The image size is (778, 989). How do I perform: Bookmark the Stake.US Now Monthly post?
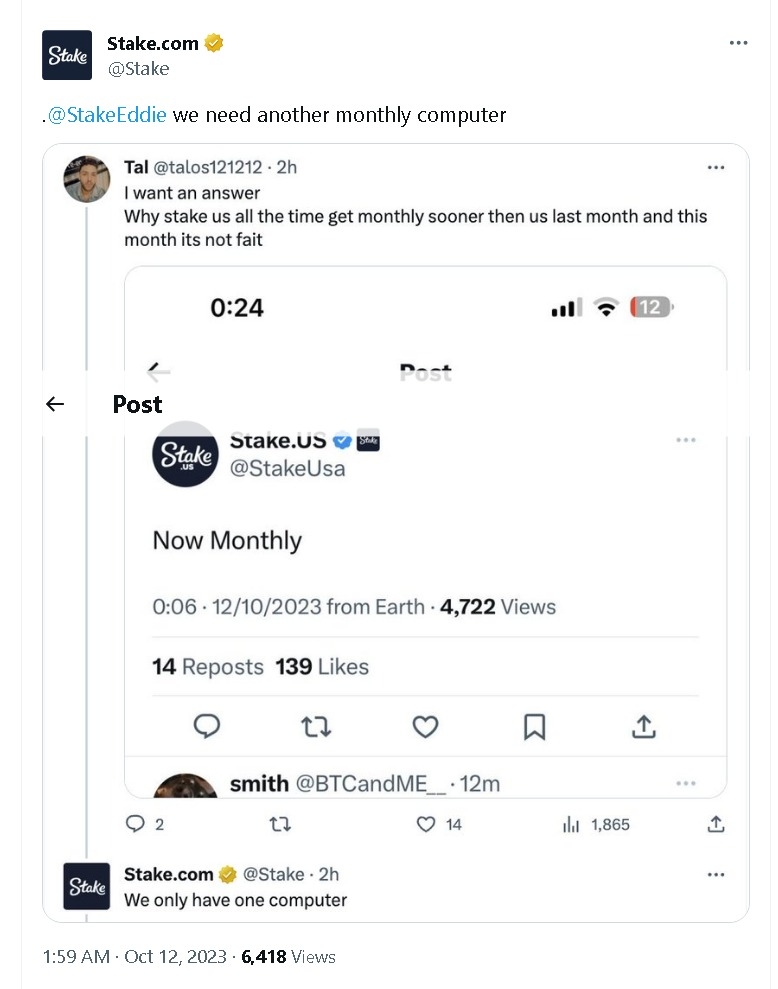[x=534, y=727]
